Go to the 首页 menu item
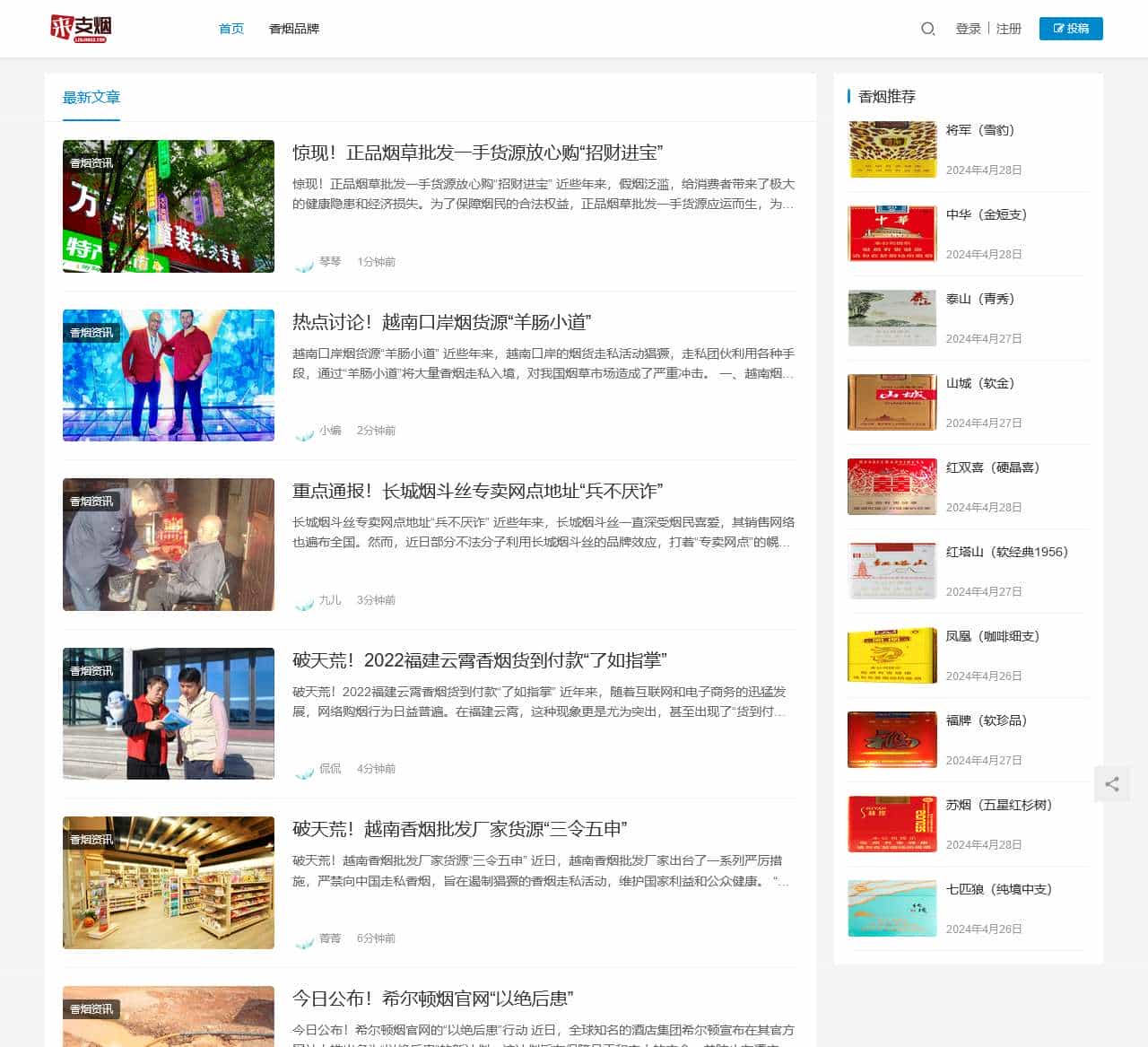The width and height of the screenshot is (1148, 1047). (231, 29)
